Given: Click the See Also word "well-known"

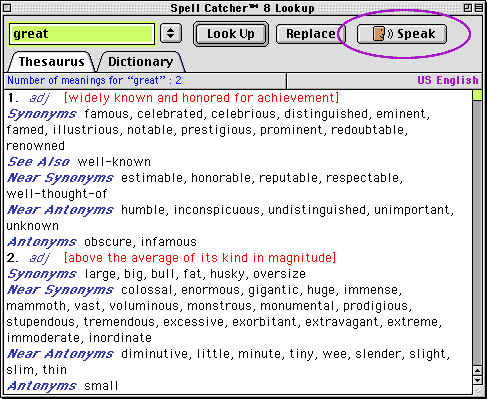Looking at the screenshot, I should click(114, 162).
